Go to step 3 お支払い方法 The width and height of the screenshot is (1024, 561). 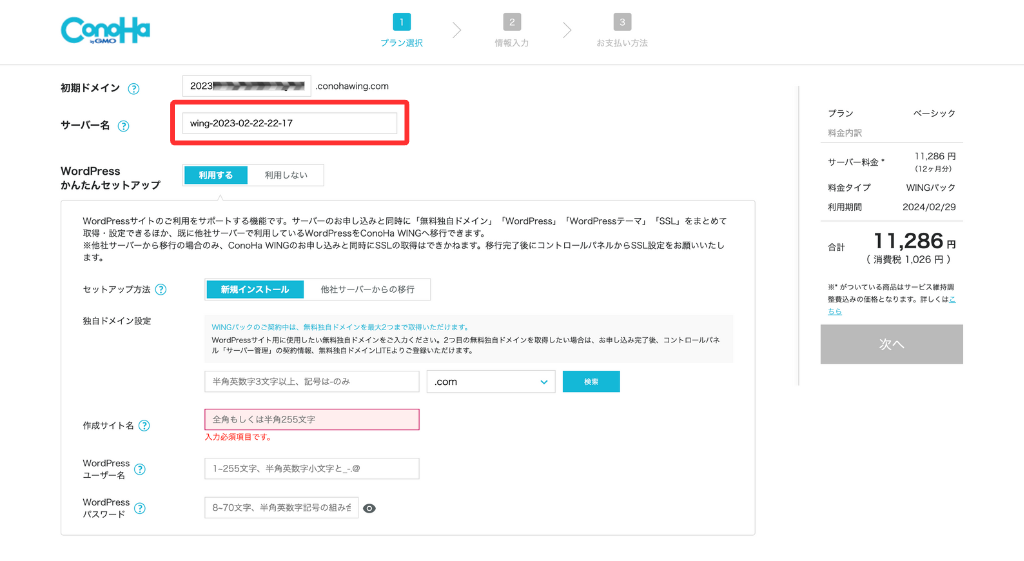[x=622, y=31]
